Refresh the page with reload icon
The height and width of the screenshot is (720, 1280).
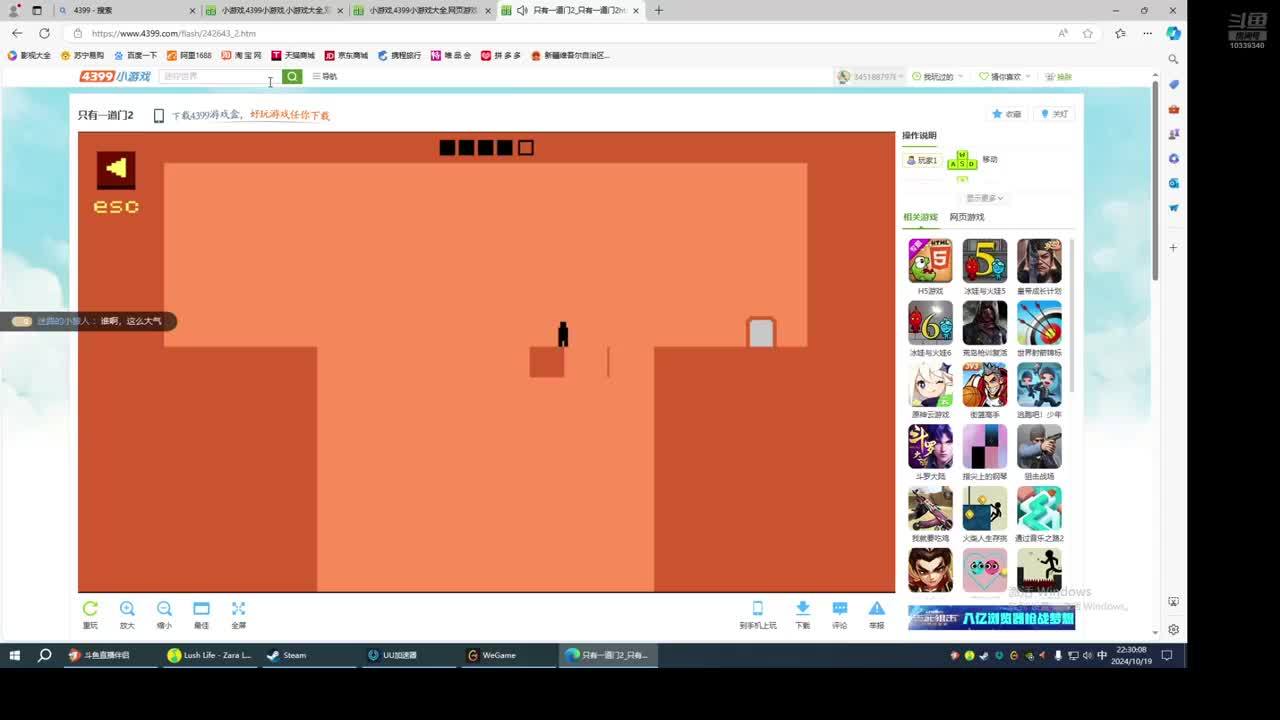44,33
